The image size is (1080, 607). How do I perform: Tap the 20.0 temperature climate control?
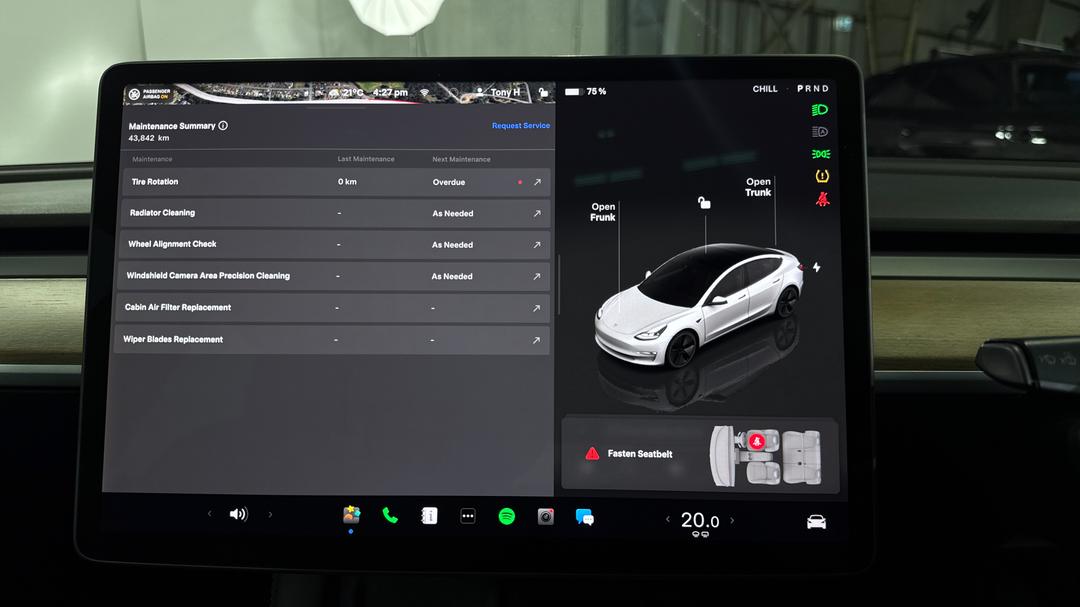700,521
